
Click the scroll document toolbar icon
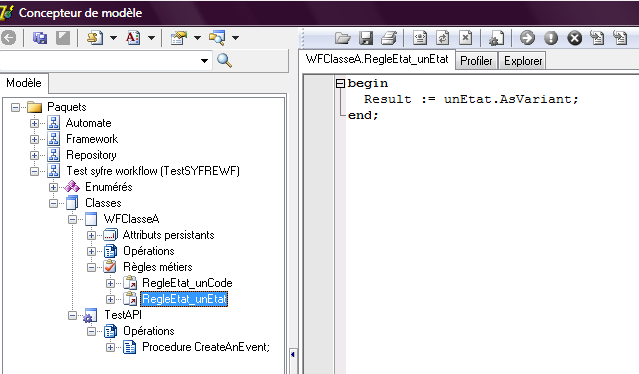tap(95, 38)
